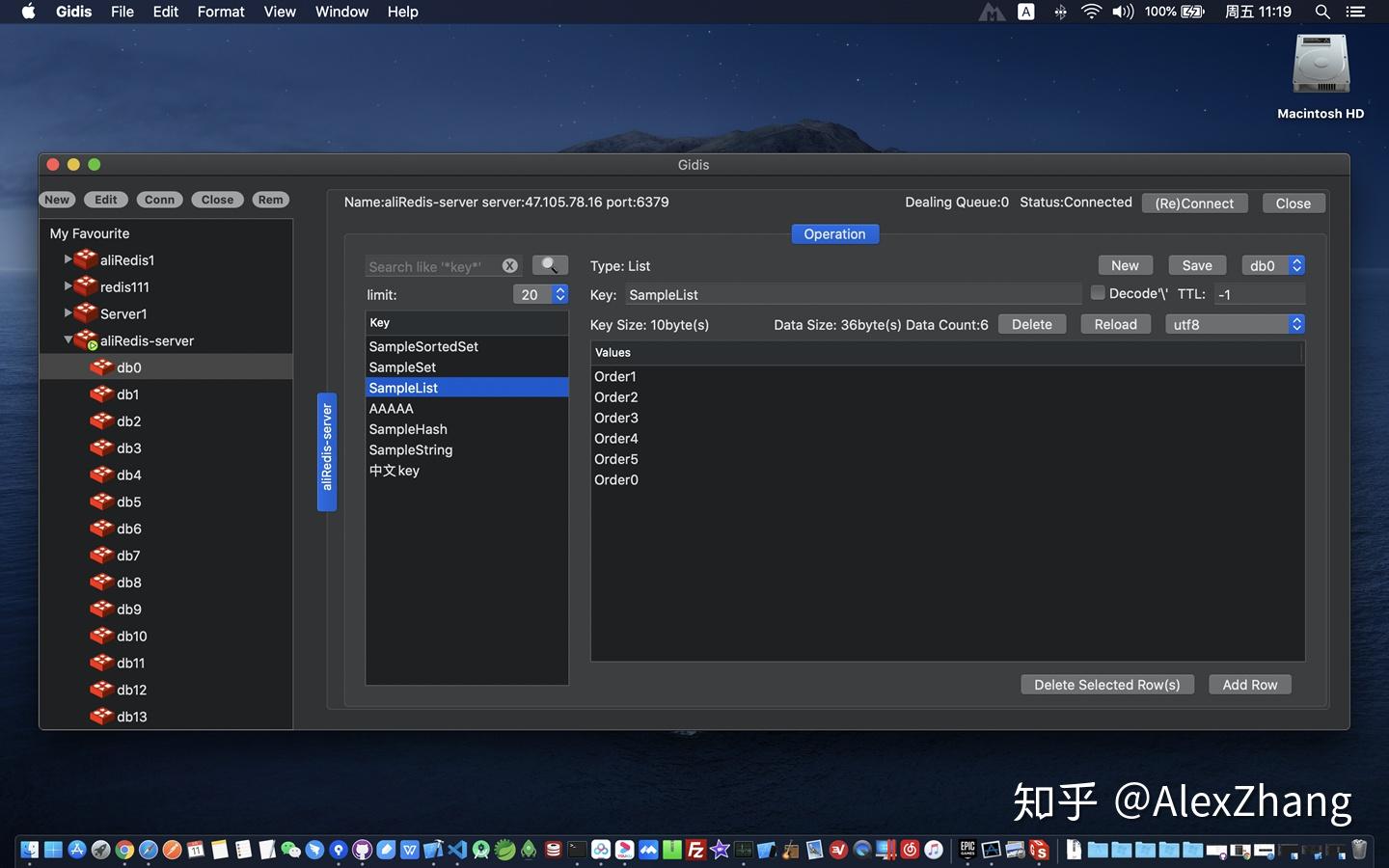Open Wi-Fi status menu in menu bar
The image size is (1389, 868).
pyautogui.click(x=1091, y=12)
